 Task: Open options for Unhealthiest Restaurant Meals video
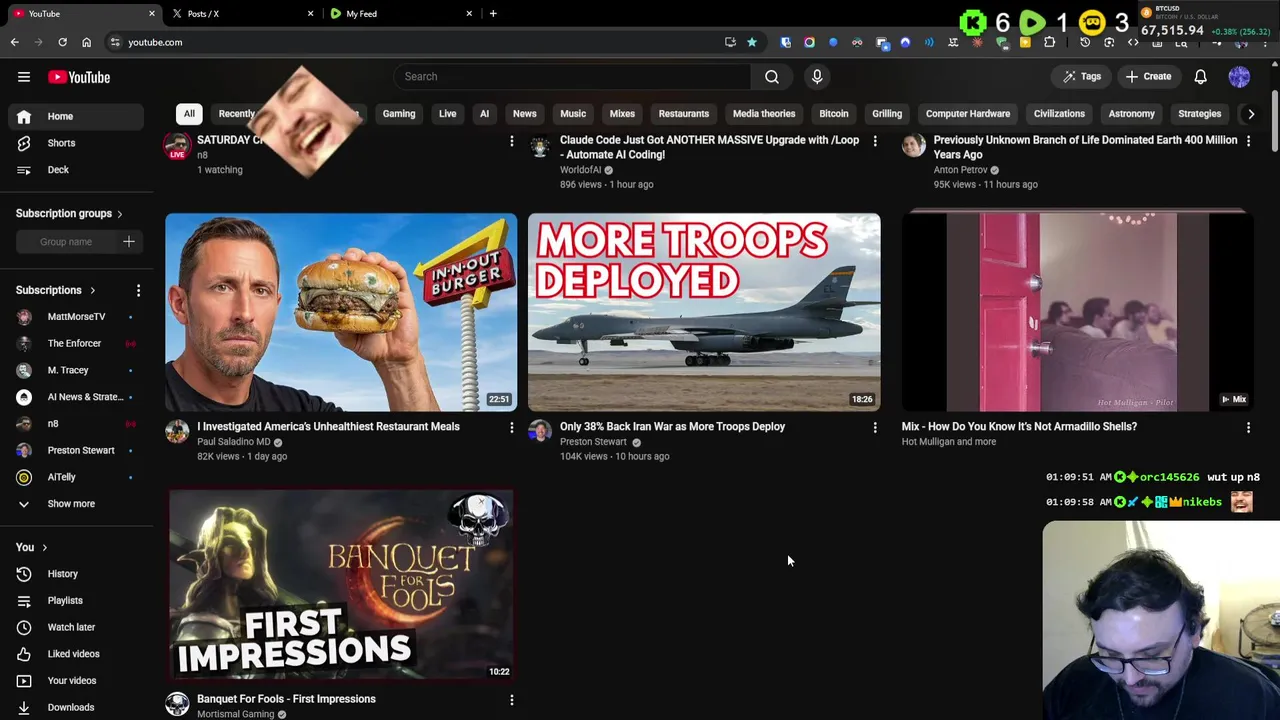coord(511,428)
